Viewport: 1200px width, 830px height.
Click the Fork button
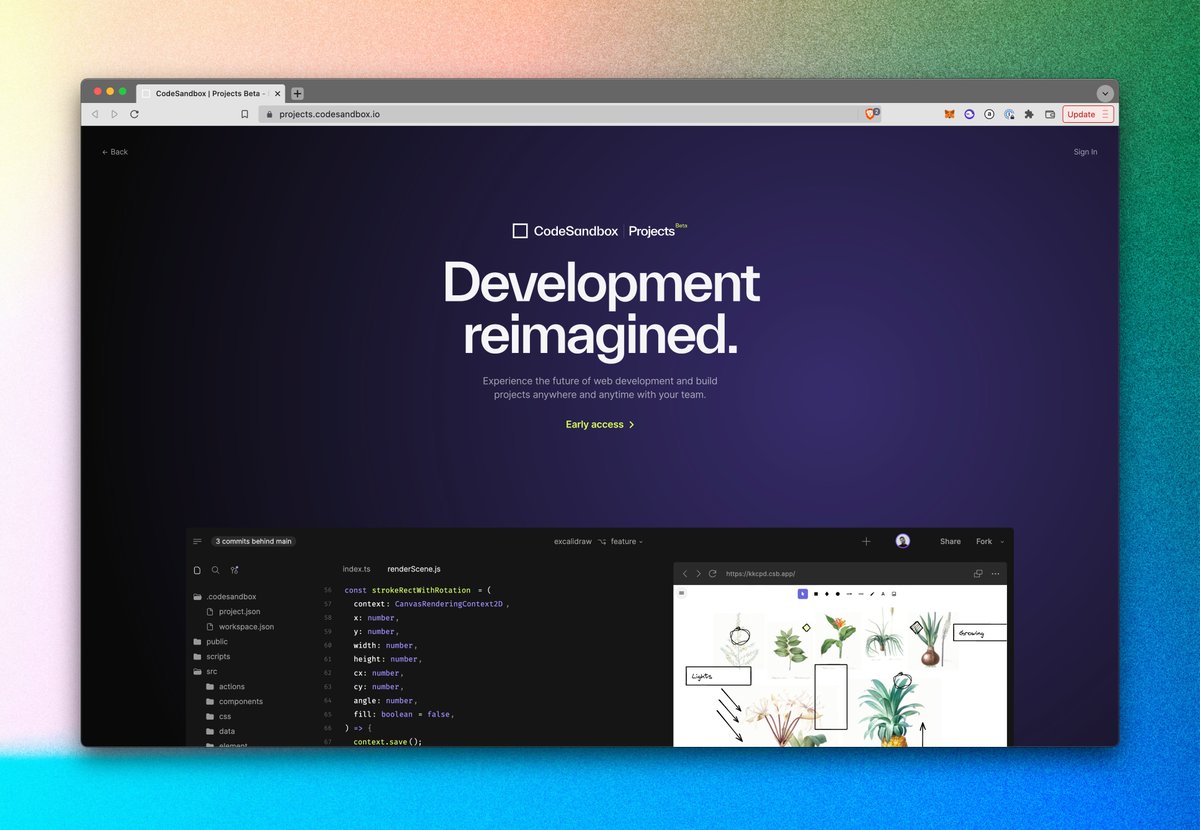pos(984,541)
